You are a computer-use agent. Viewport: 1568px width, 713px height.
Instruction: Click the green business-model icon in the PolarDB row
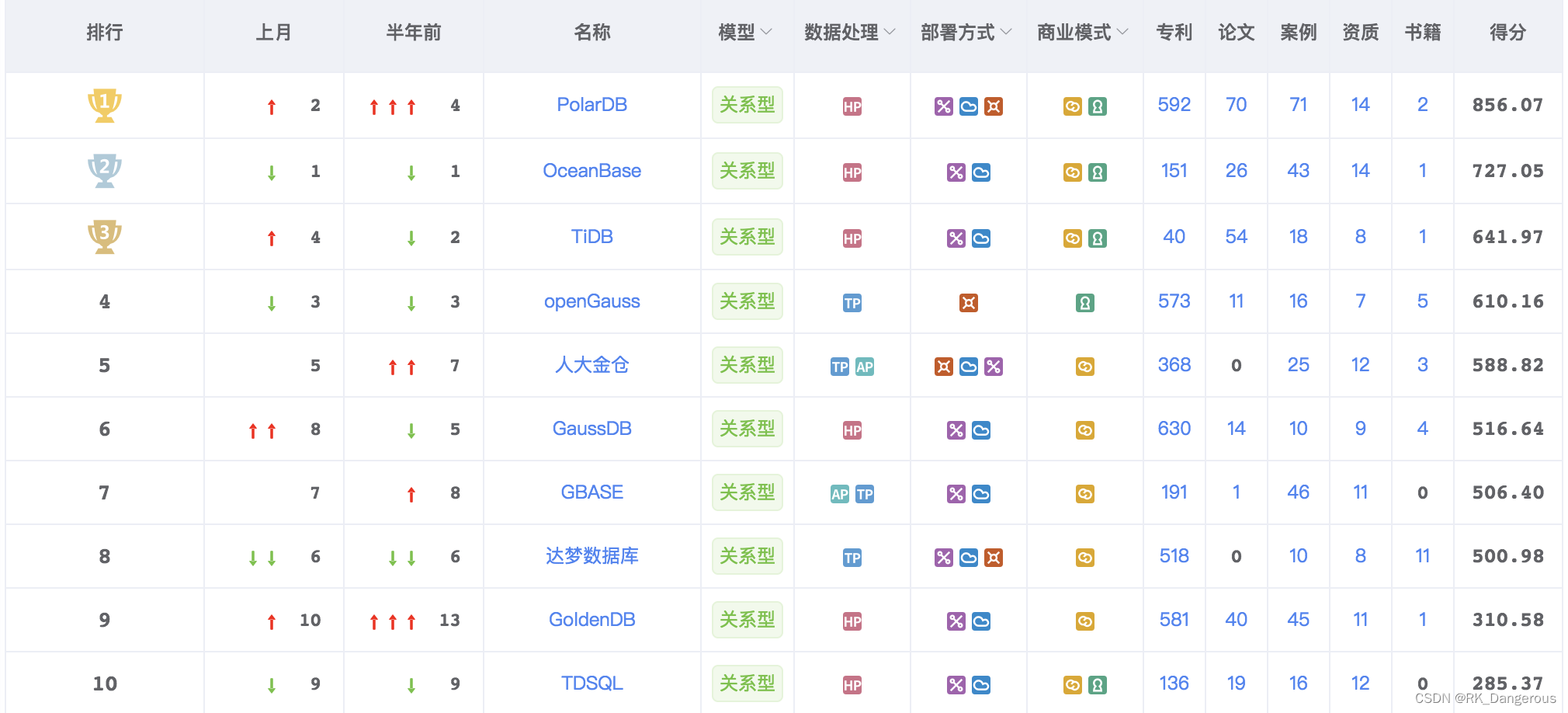(x=1098, y=106)
